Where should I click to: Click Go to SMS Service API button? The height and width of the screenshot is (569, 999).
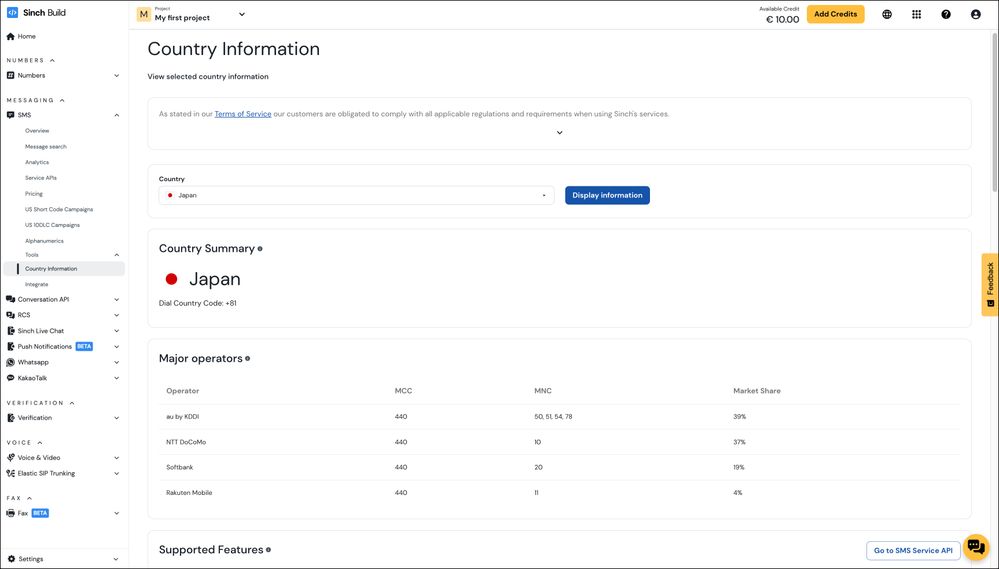point(913,551)
